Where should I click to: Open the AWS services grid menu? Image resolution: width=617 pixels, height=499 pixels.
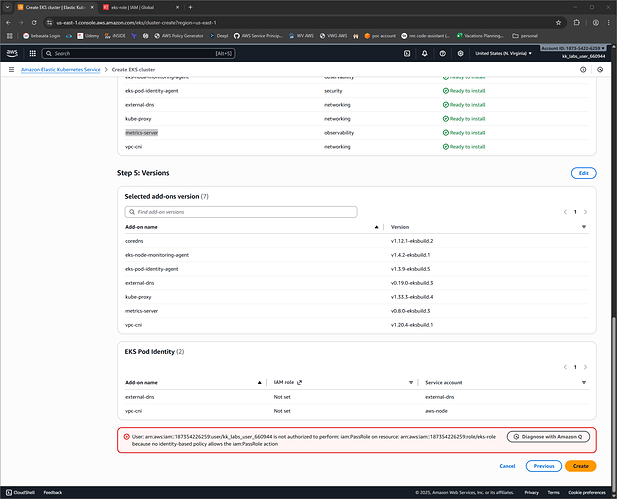point(33,53)
